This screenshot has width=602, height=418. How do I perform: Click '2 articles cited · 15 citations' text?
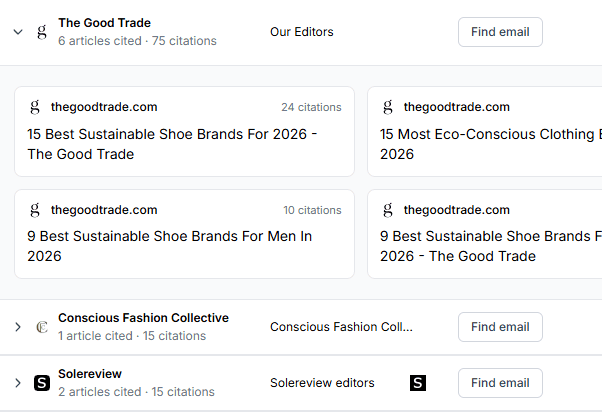click(136, 392)
